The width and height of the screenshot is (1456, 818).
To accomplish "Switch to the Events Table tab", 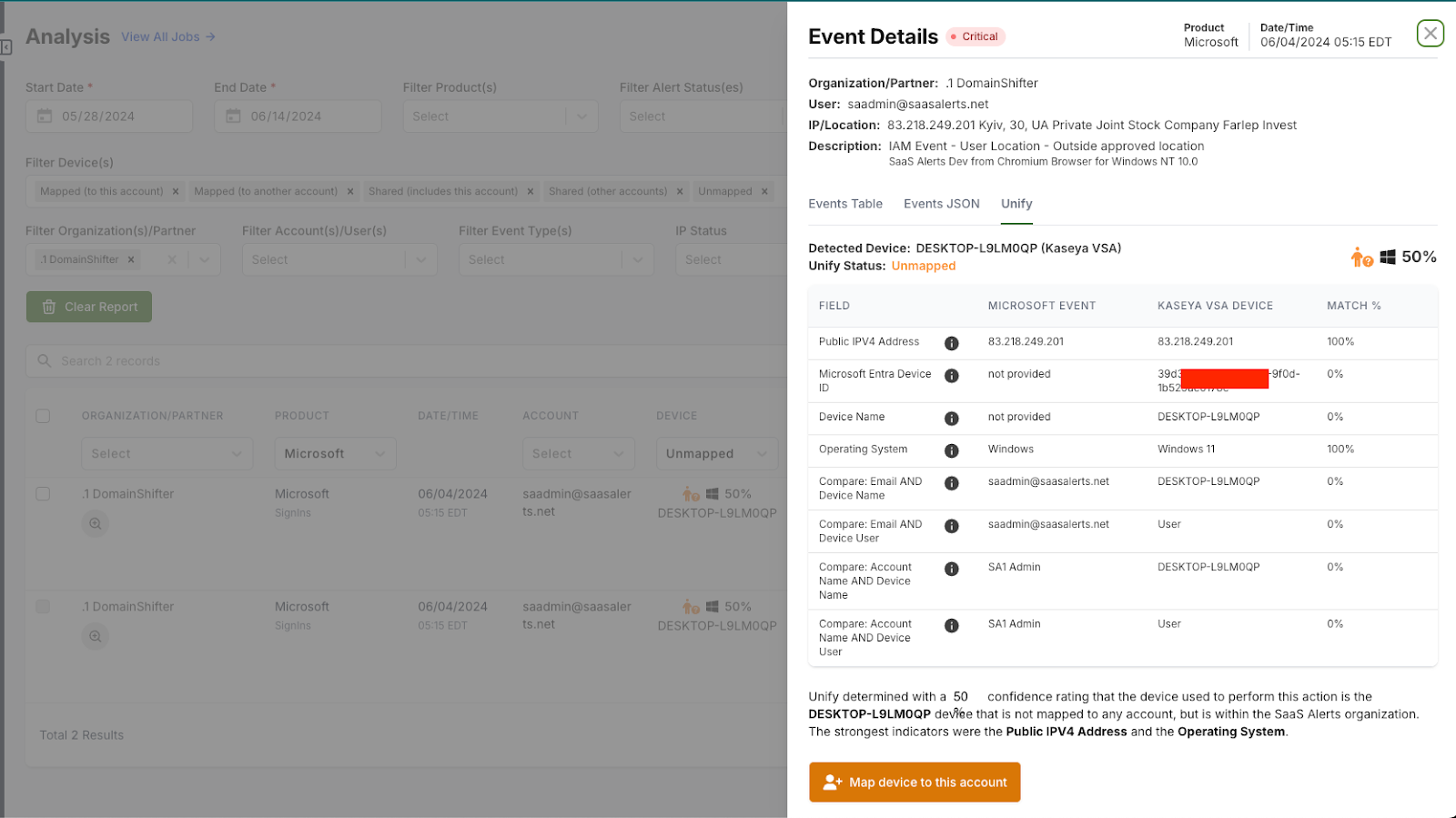I will coord(845,204).
